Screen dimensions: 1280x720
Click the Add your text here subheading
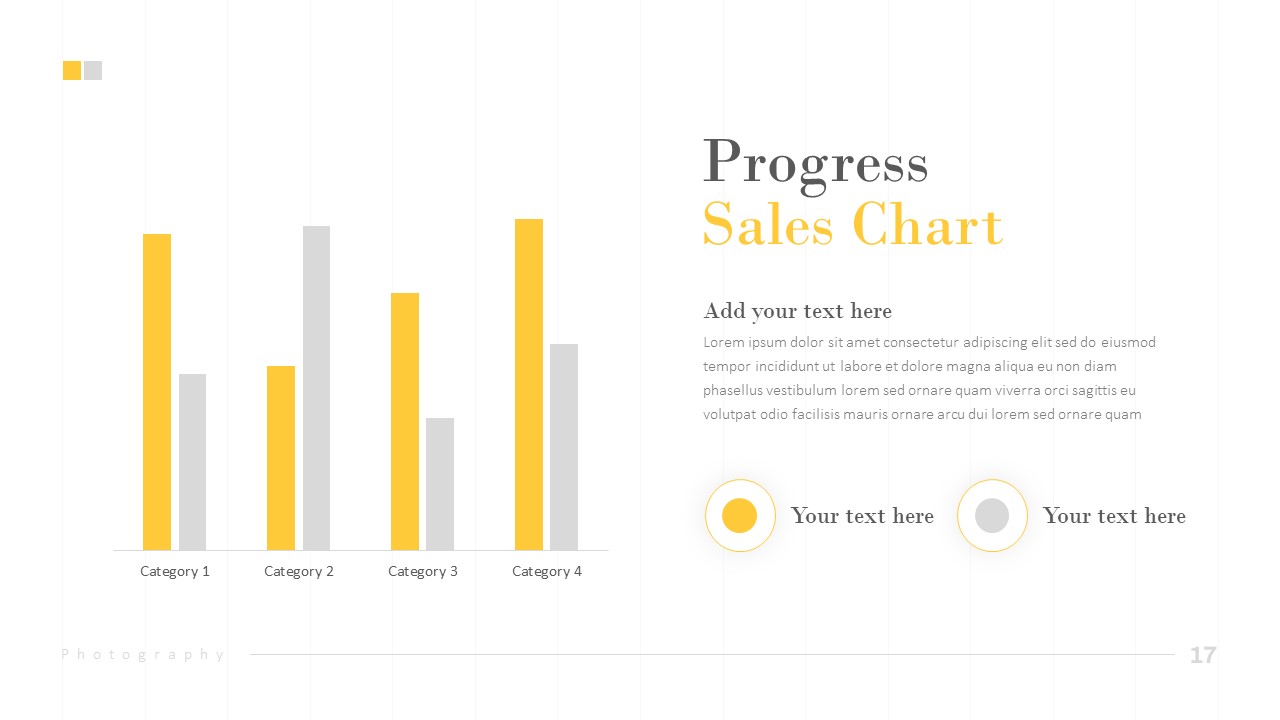797,311
